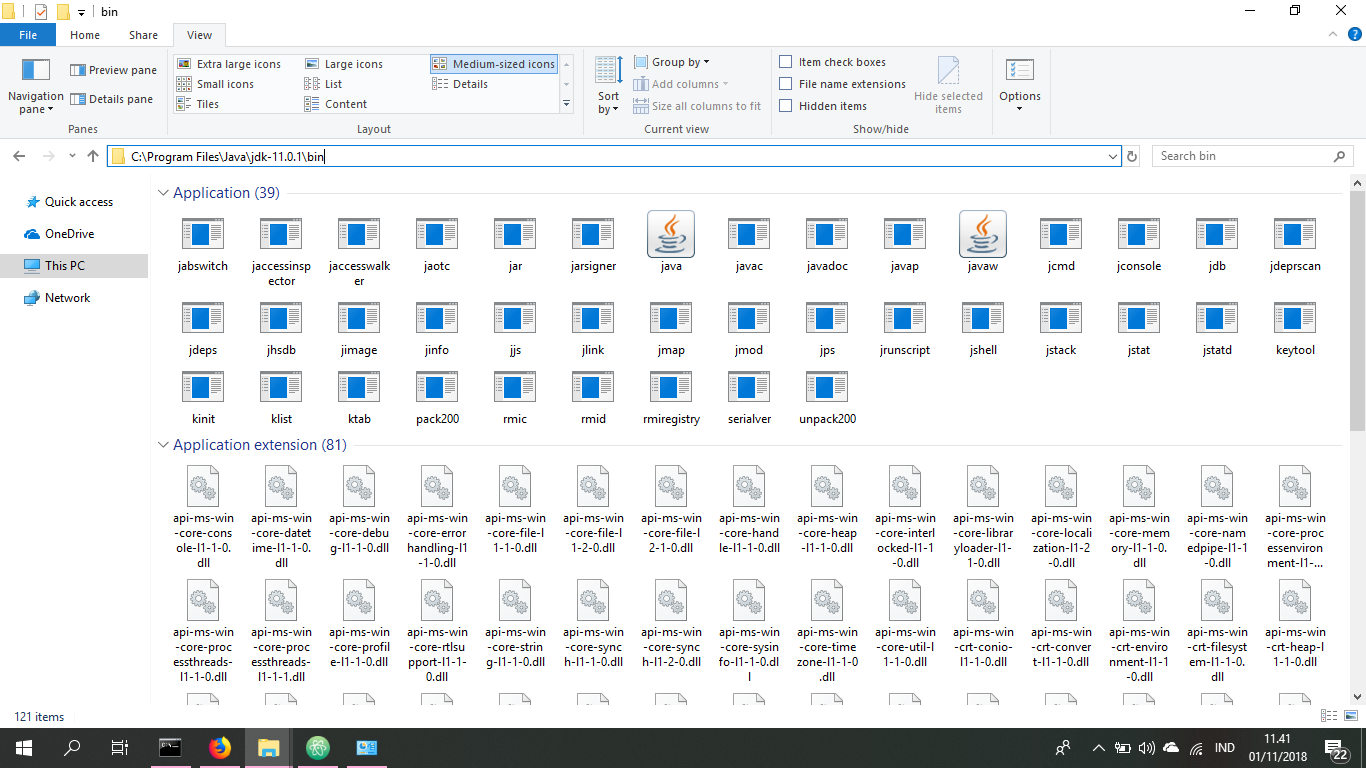1366x768 pixels.
Task: Select the javadoc executable icon
Action: pyautogui.click(x=827, y=234)
